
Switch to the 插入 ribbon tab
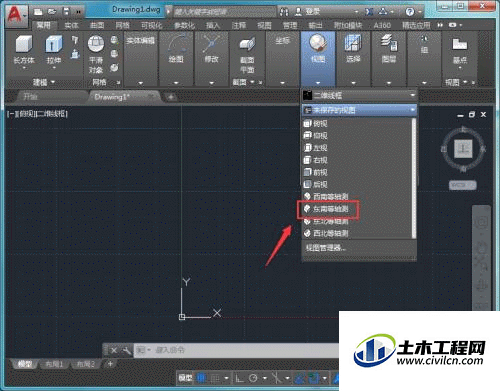(212, 25)
